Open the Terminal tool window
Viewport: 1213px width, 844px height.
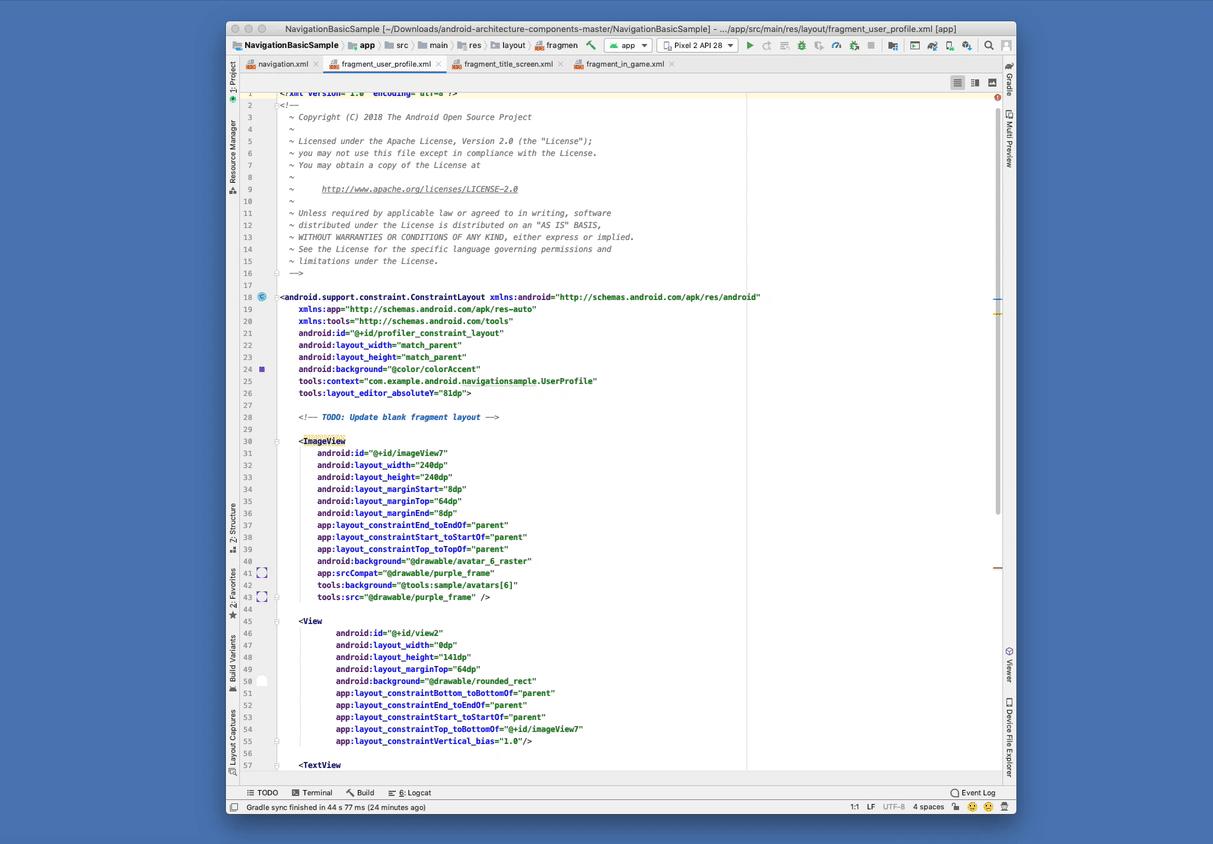[x=312, y=792]
